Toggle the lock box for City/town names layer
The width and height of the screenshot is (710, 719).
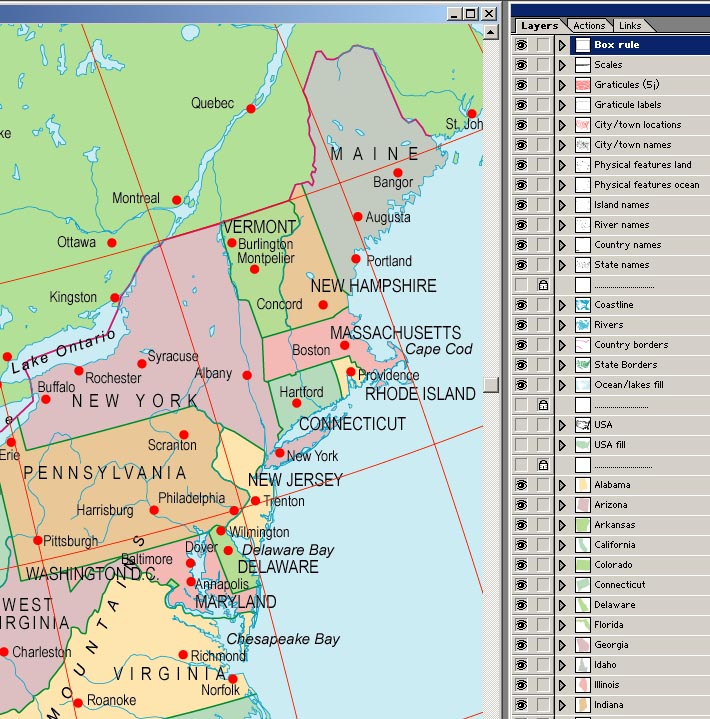click(543, 145)
